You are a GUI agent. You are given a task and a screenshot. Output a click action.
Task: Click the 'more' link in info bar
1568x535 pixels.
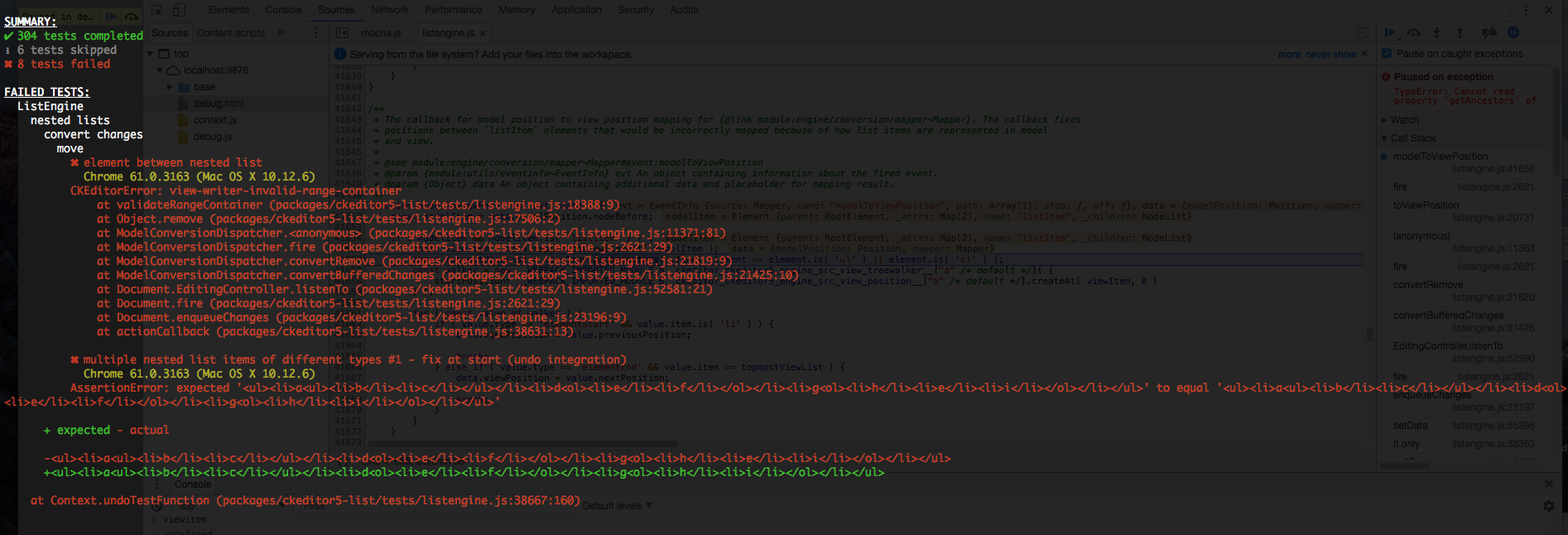(x=1289, y=55)
